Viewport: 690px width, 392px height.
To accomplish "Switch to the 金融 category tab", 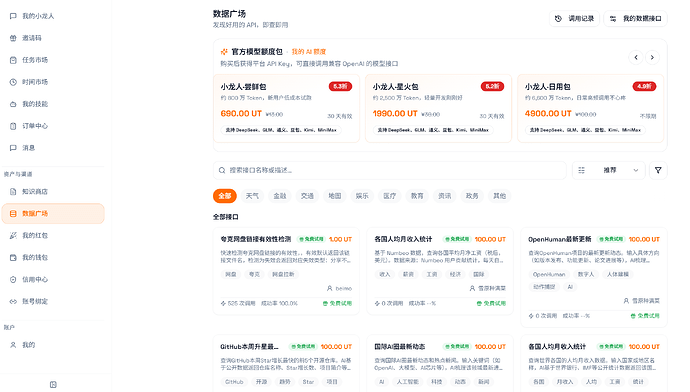I will tap(280, 196).
